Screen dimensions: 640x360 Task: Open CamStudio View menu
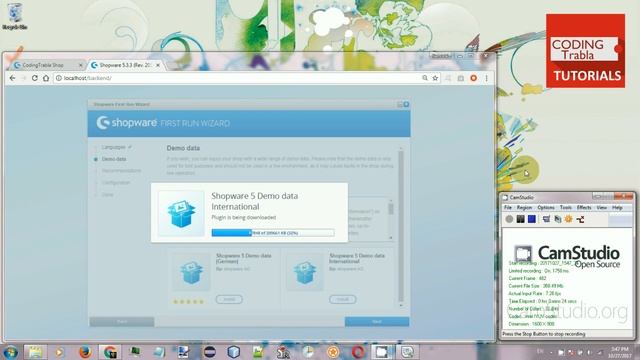coord(602,208)
